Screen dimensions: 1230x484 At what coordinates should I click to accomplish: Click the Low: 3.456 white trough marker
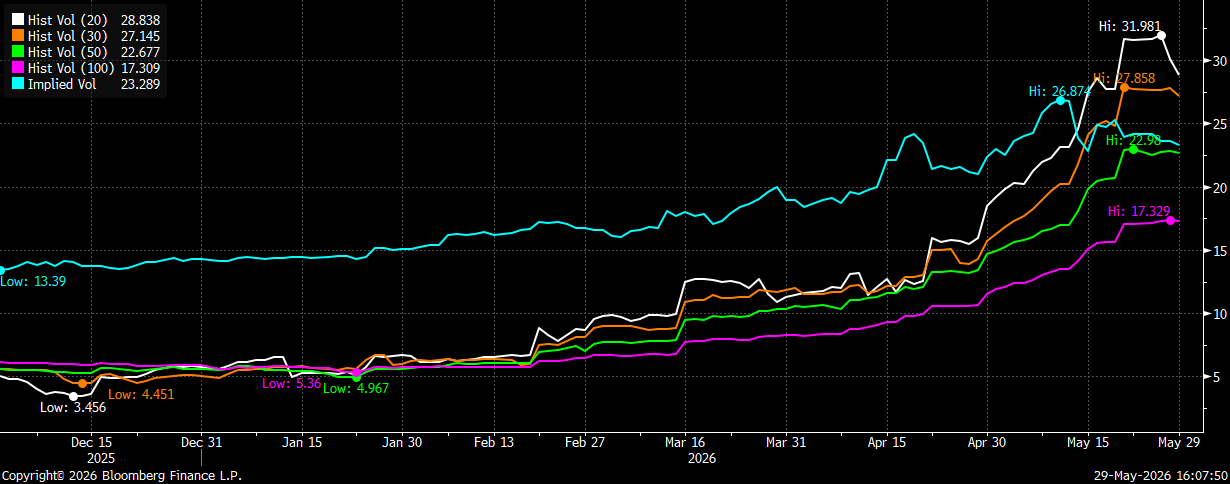(x=73, y=396)
